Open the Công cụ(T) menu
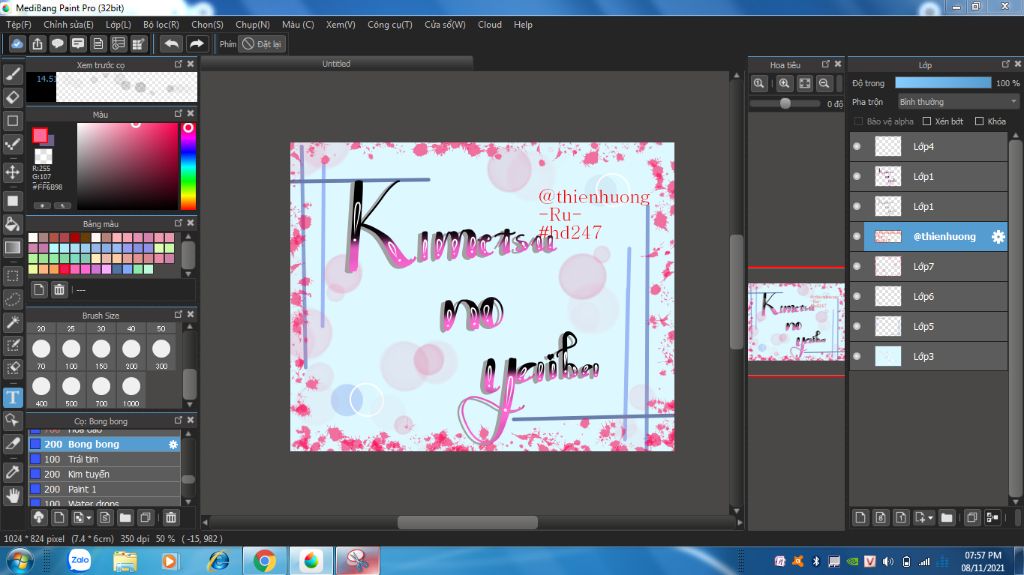Viewport: 1024px width, 575px height. tap(390, 24)
